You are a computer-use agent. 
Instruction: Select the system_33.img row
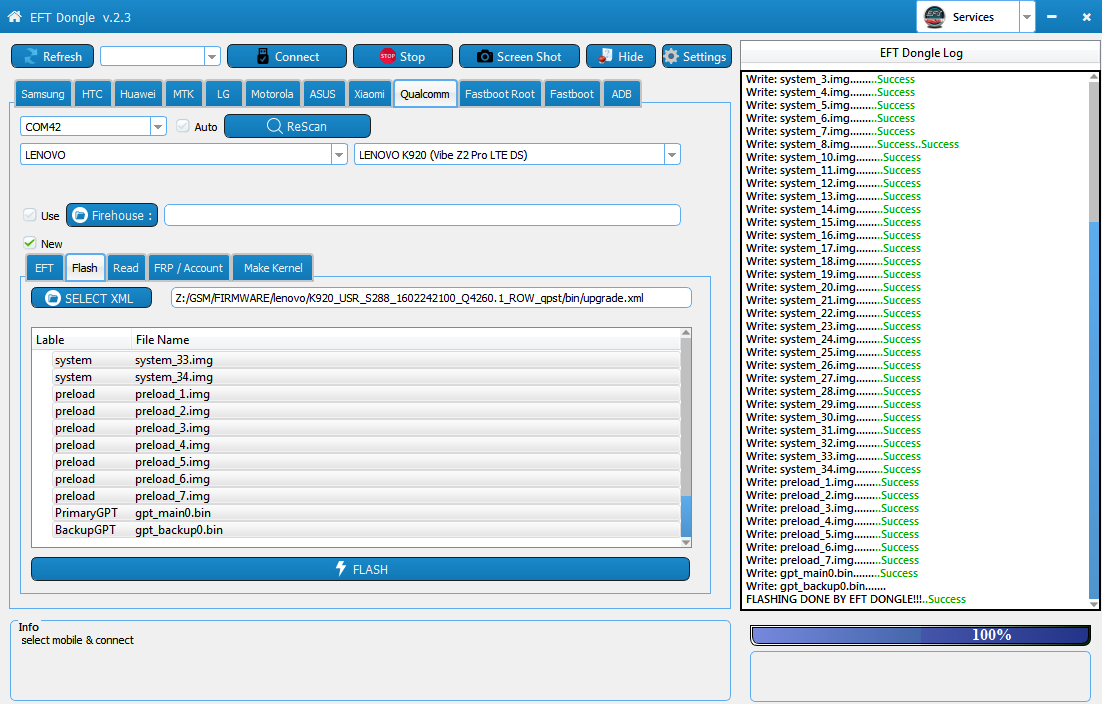coord(366,360)
